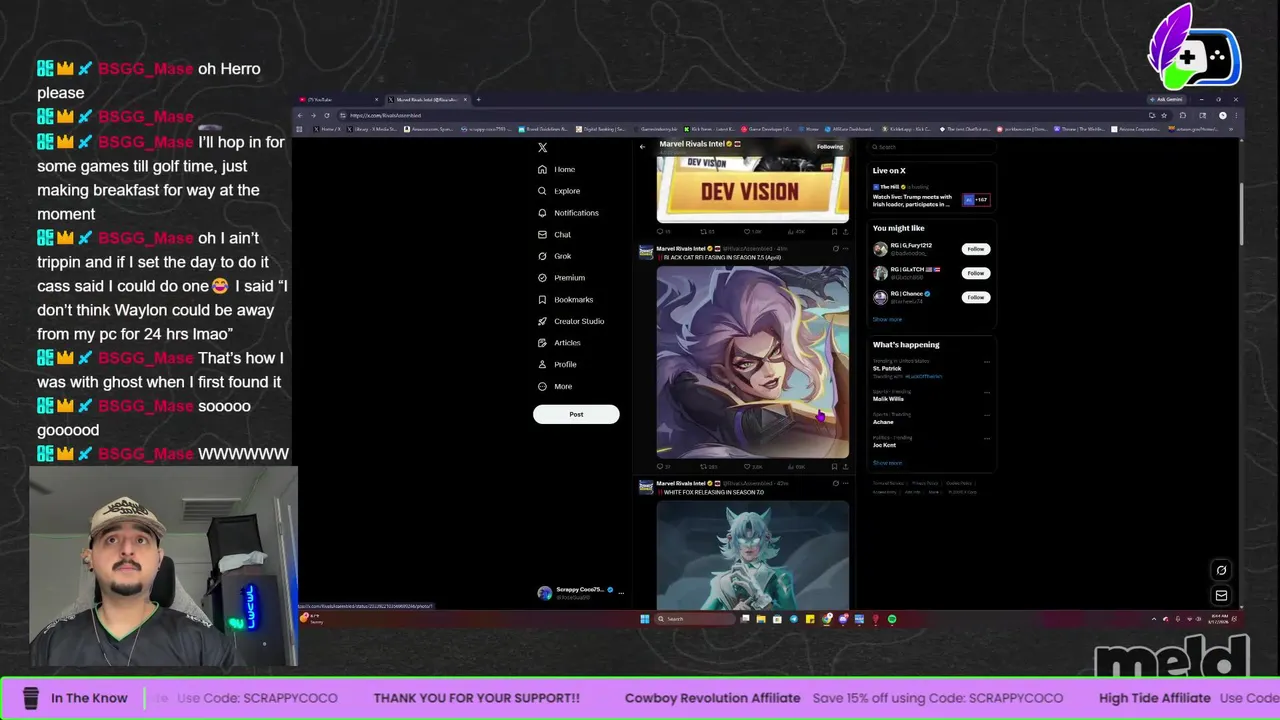Click the white Post button
This screenshot has height=720, width=1280.
point(576,414)
